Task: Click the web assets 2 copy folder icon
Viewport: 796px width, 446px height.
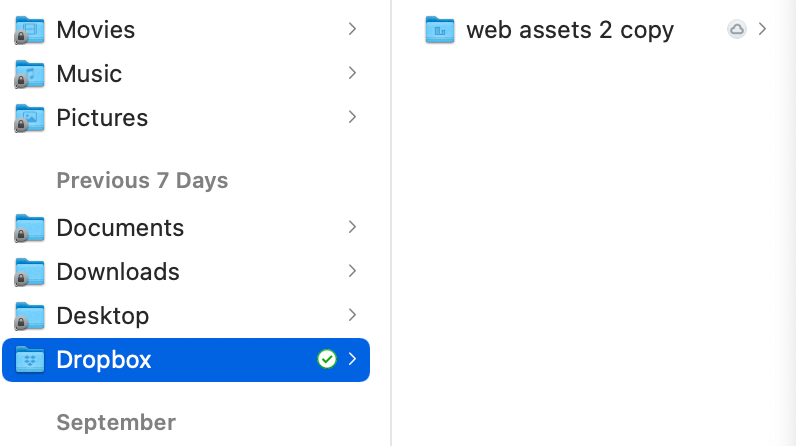Action: click(440, 30)
